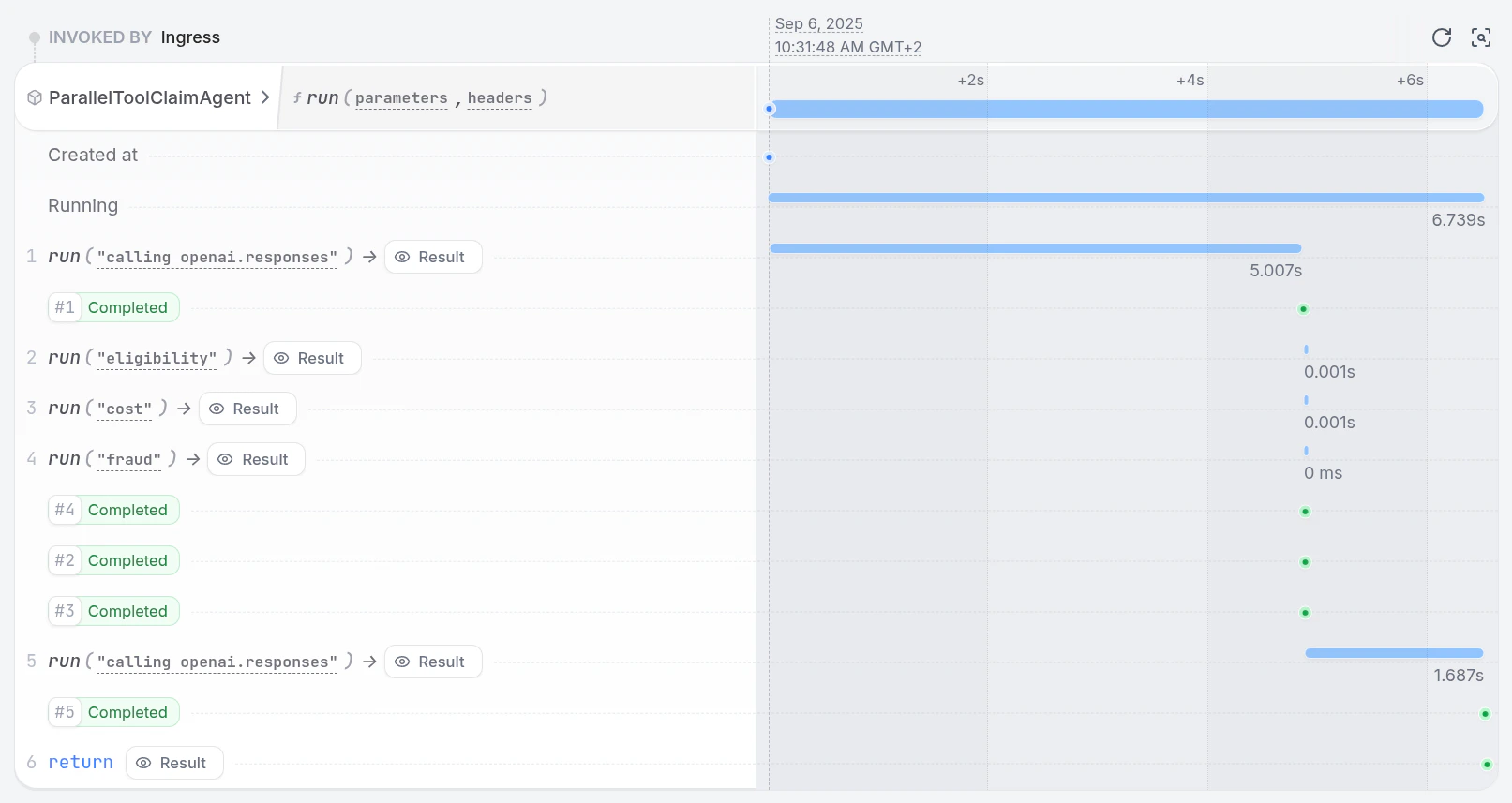Click the green completion dot for #5
Viewport: 1512px width, 803px height.
click(x=1485, y=714)
